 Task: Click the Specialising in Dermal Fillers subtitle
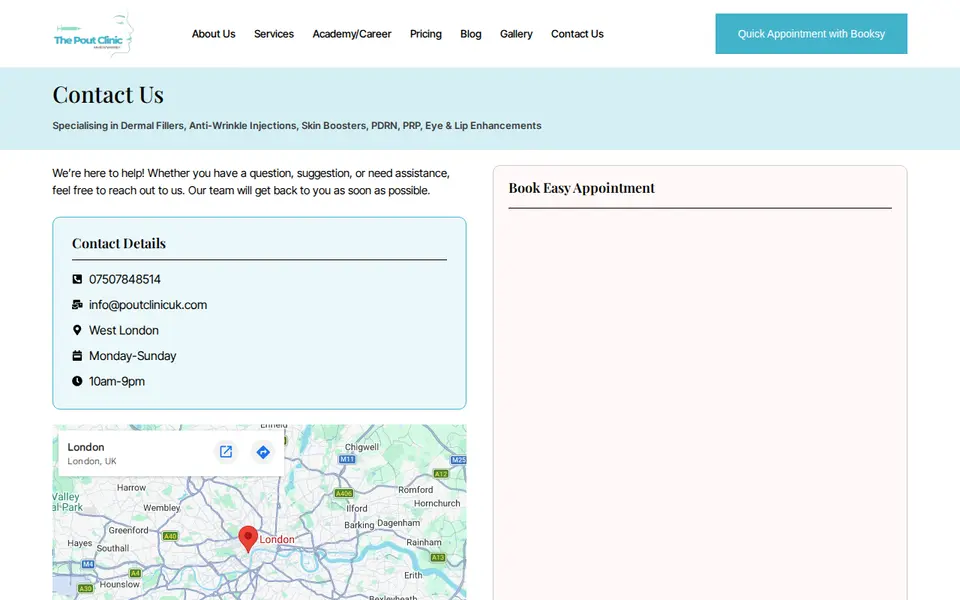point(297,126)
